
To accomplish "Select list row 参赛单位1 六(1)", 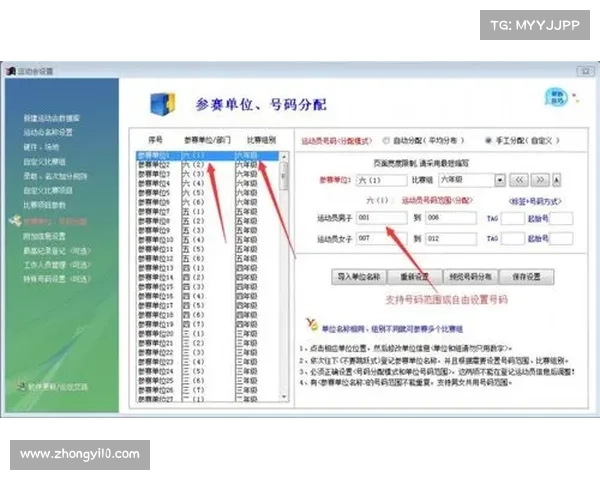I will point(208,155).
